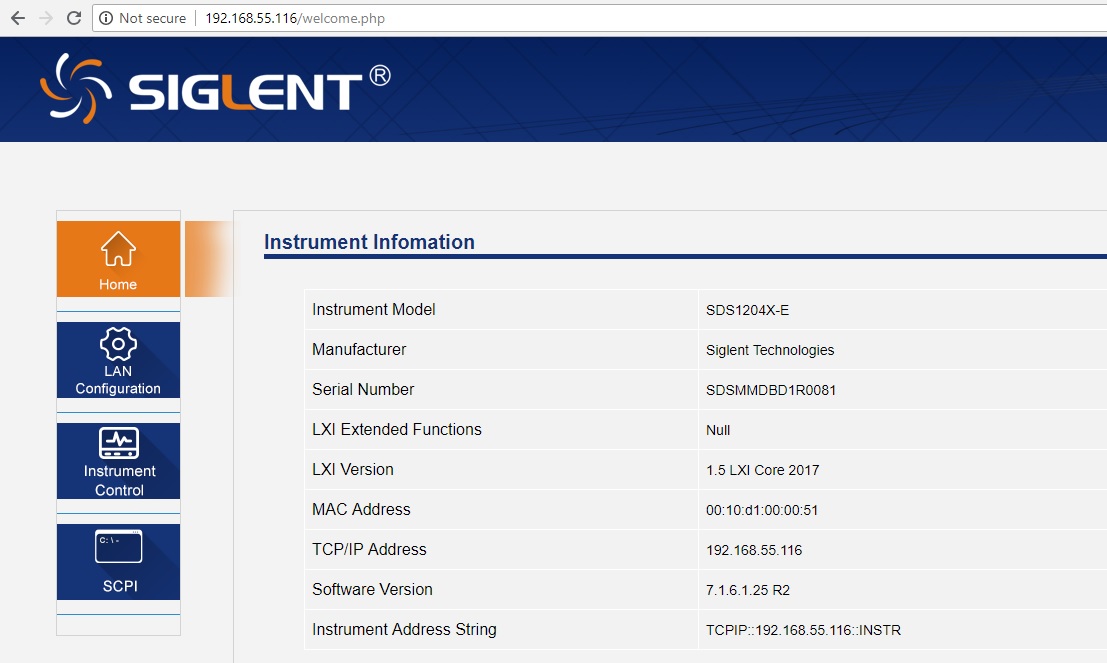Select the Instrument Model value SDS1204X-E
The image size is (1107, 663).
(747, 310)
